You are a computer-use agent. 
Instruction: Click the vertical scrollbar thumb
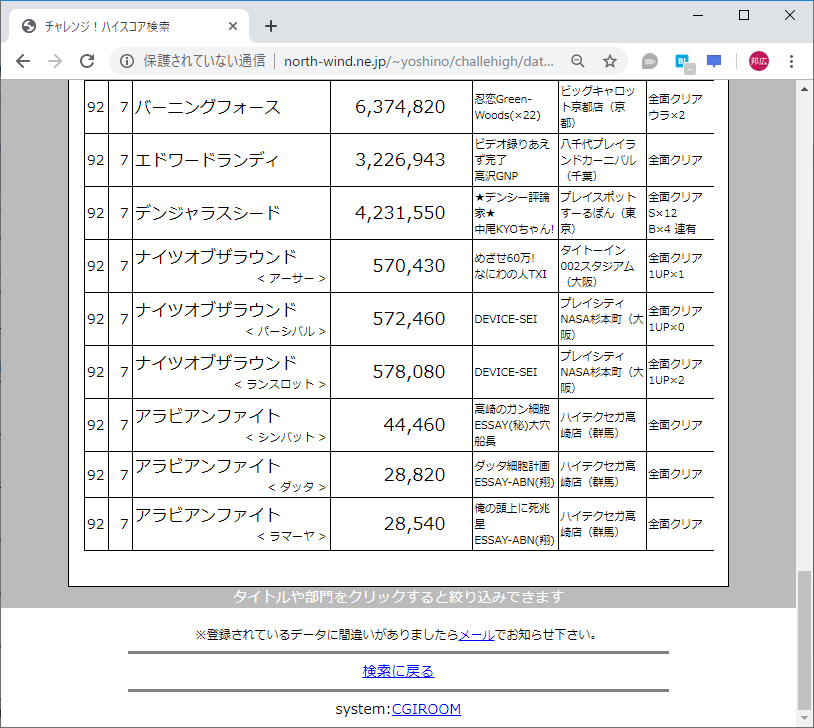(804, 640)
